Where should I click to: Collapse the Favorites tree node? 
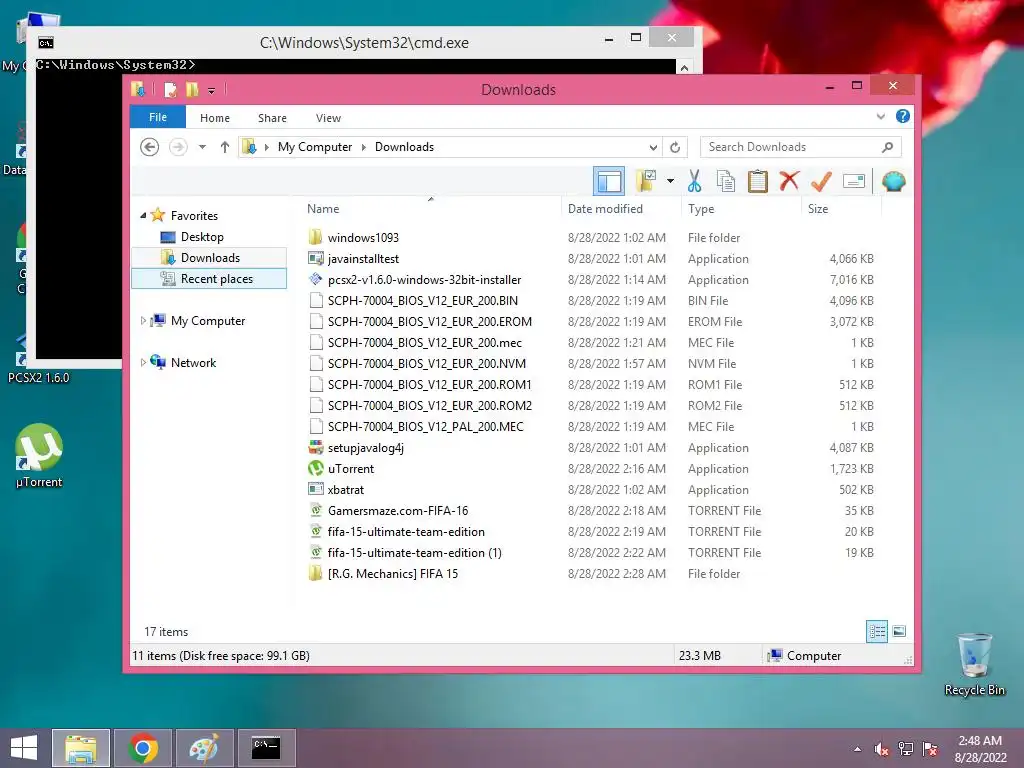pyautogui.click(x=143, y=216)
